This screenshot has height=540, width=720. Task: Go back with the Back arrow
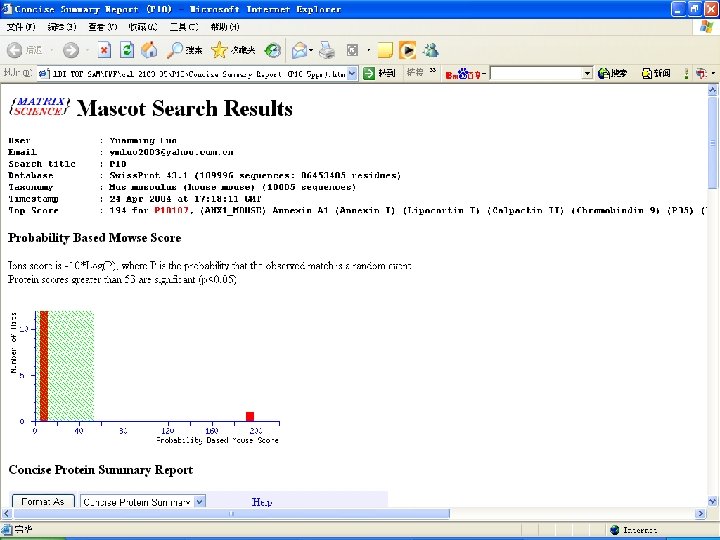point(15,50)
